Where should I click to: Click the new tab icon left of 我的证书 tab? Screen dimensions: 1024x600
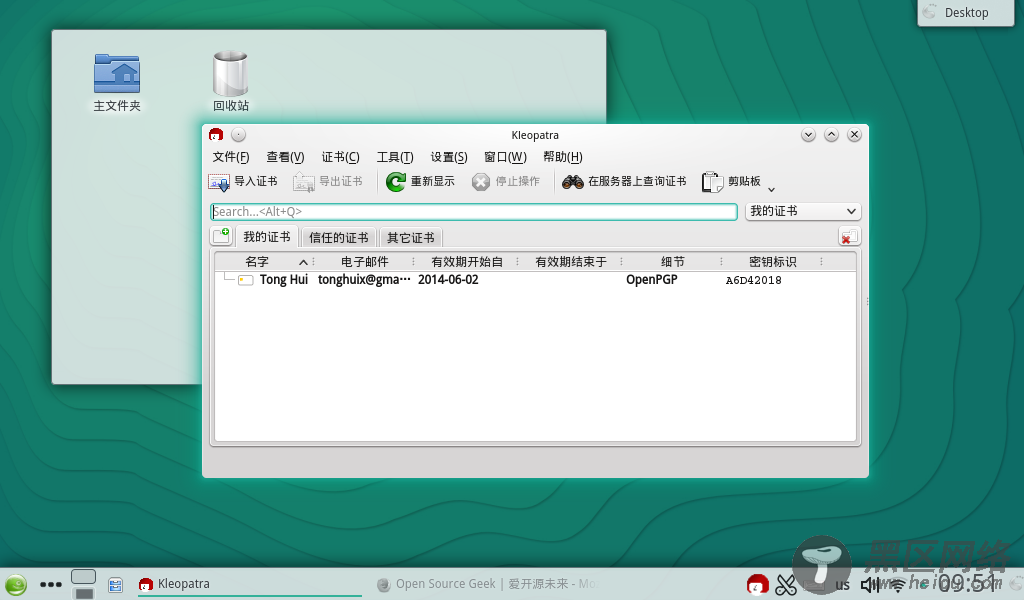click(221, 236)
